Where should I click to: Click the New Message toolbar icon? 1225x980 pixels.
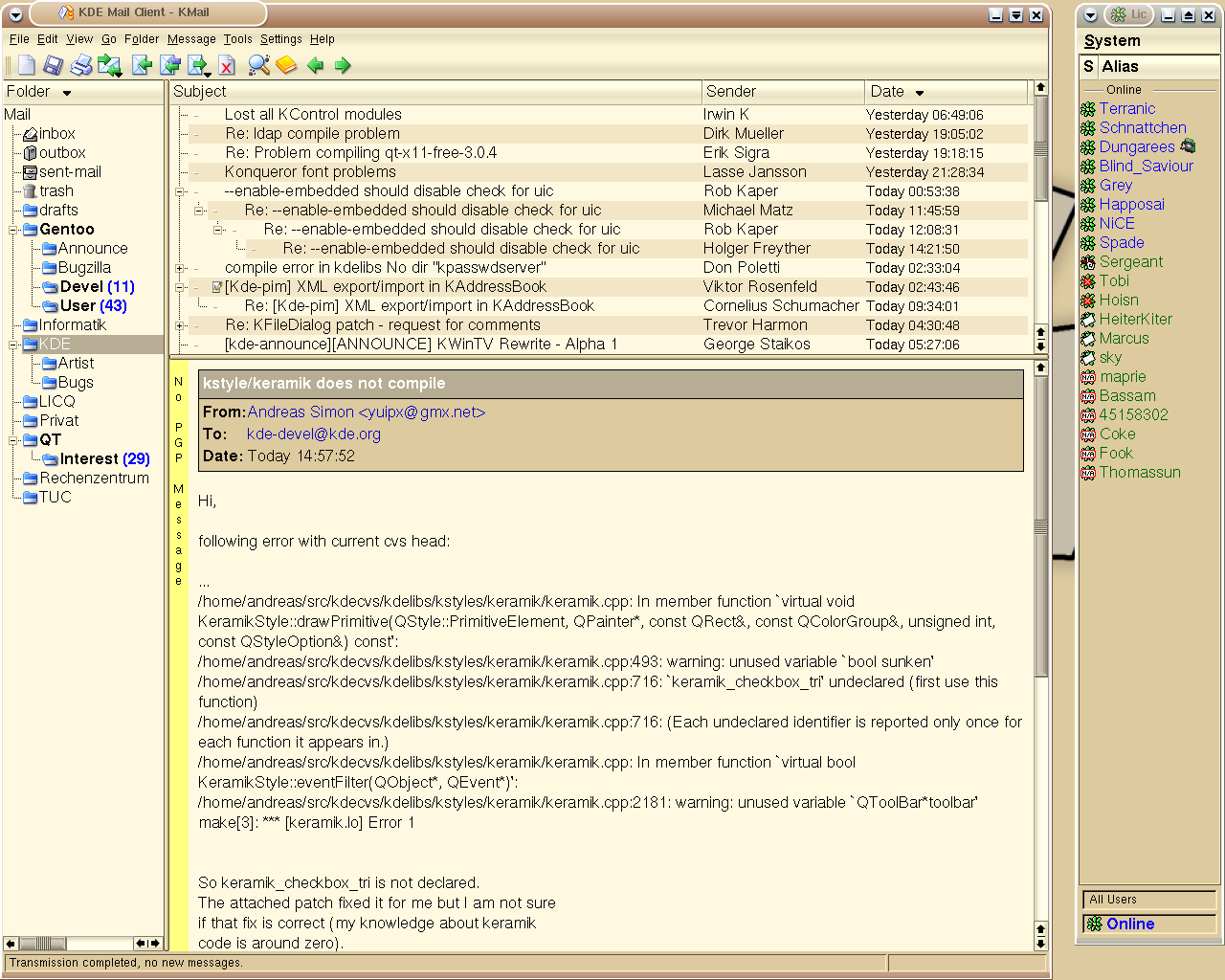point(27,65)
